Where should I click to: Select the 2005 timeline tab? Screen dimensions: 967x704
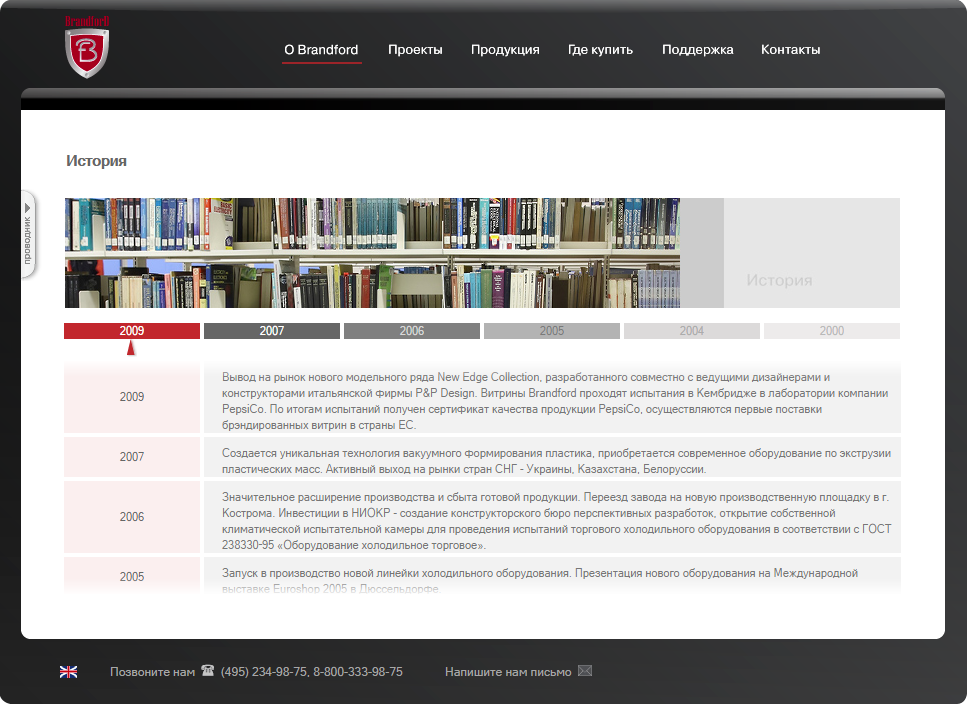point(552,331)
